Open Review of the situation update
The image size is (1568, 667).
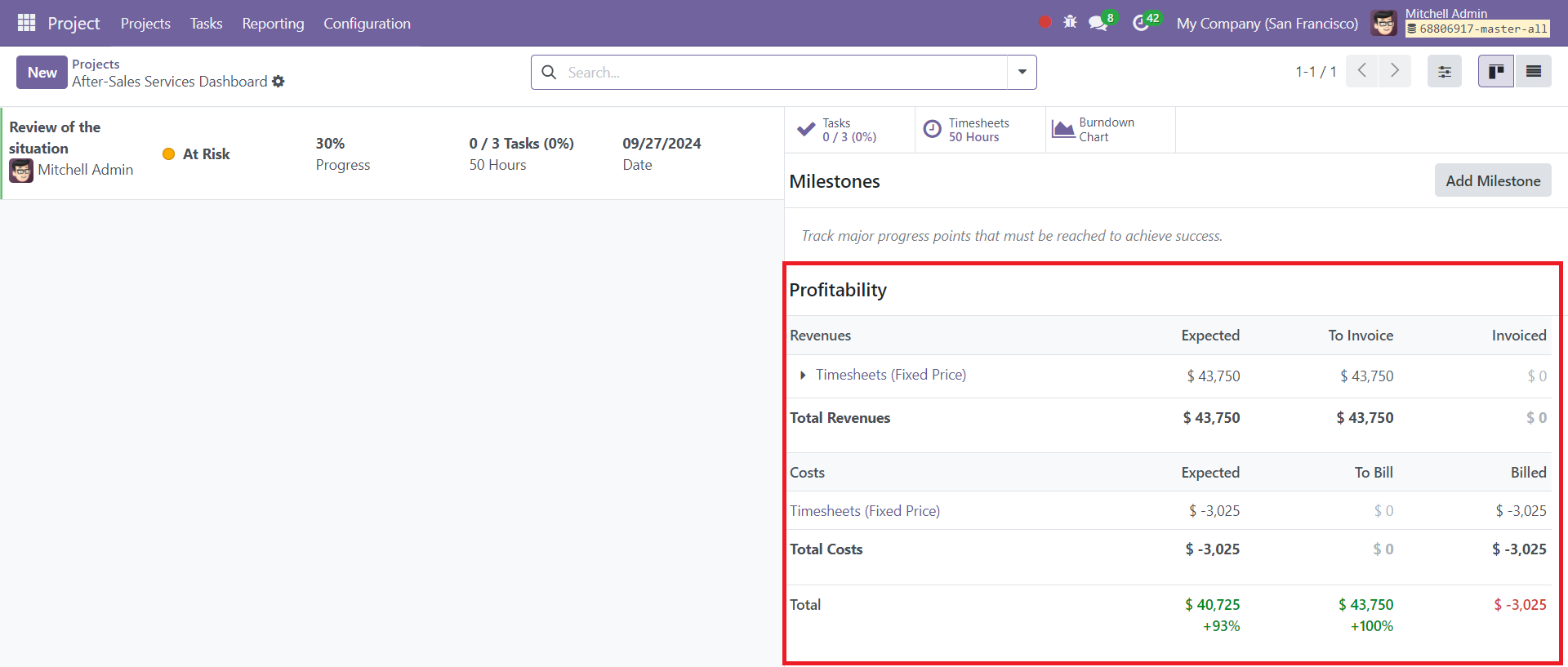pyautogui.click(x=55, y=138)
